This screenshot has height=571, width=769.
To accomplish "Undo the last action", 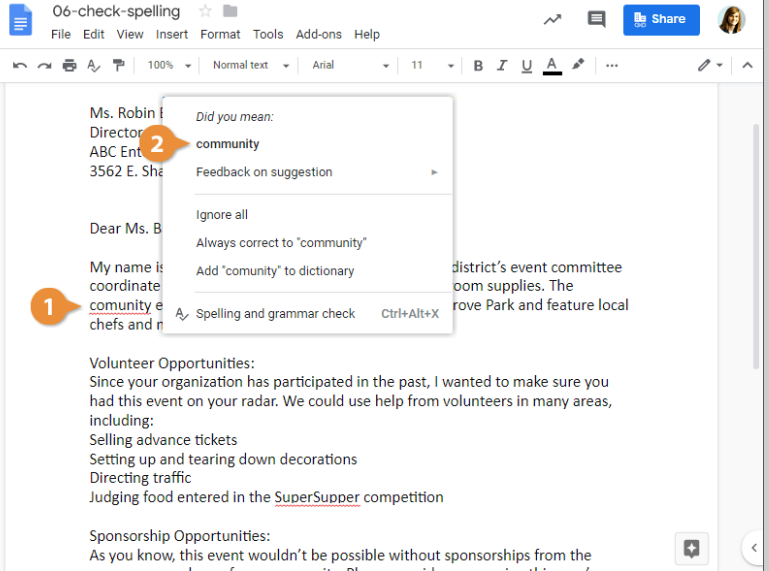I will point(20,65).
